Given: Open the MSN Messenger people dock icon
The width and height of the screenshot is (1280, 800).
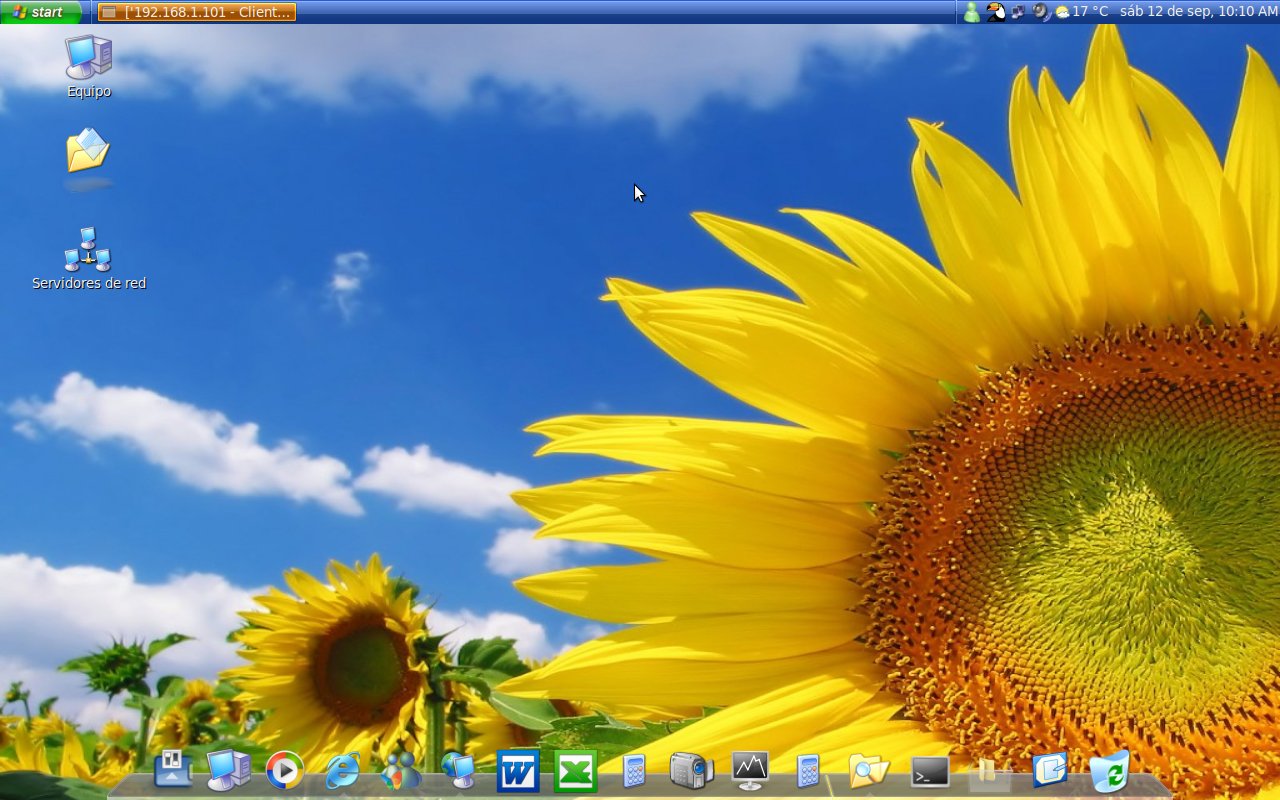Looking at the screenshot, I should click(401, 770).
